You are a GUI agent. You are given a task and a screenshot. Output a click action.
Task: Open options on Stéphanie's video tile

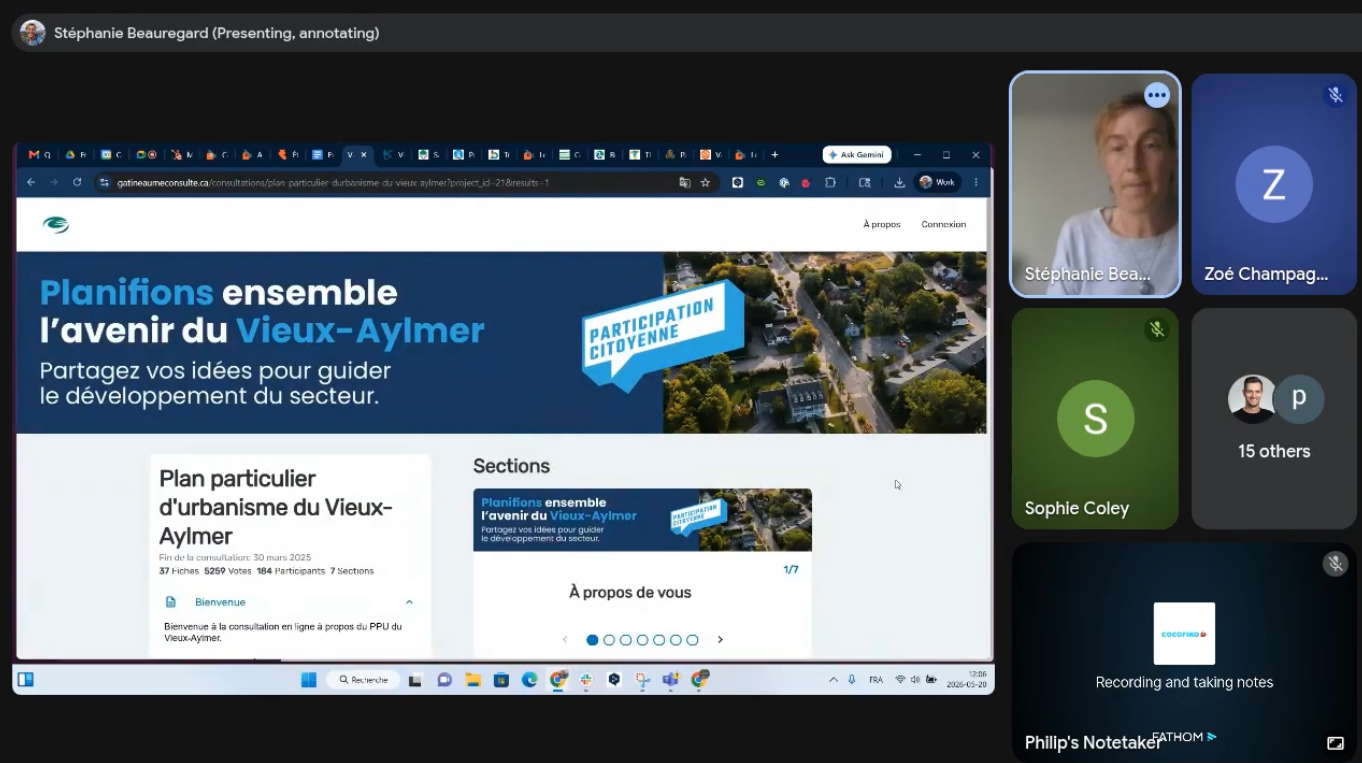1157,95
